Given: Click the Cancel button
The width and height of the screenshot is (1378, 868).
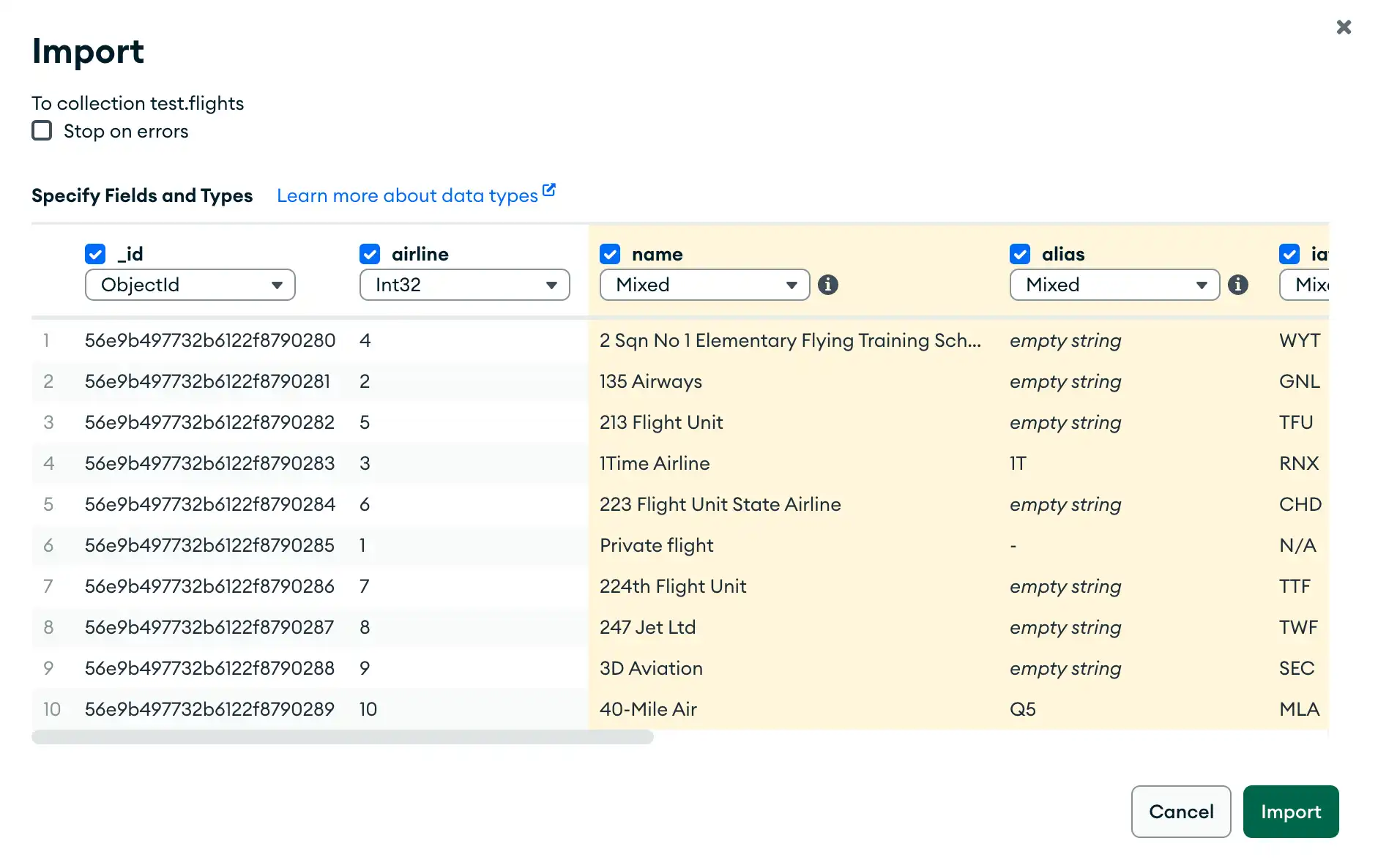Looking at the screenshot, I should (x=1180, y=811).
